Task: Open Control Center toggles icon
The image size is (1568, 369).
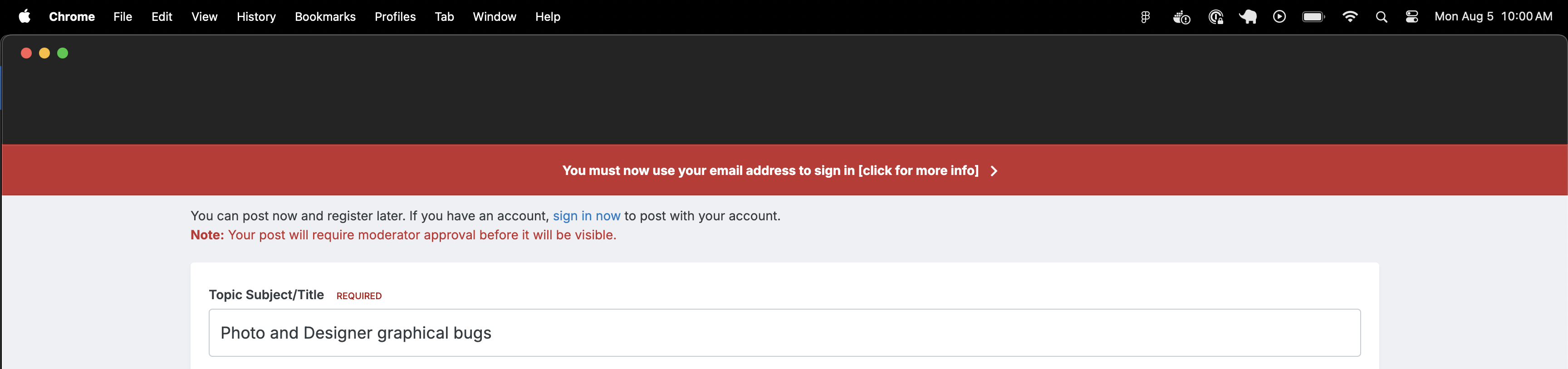Action: tap(1411, 17)
